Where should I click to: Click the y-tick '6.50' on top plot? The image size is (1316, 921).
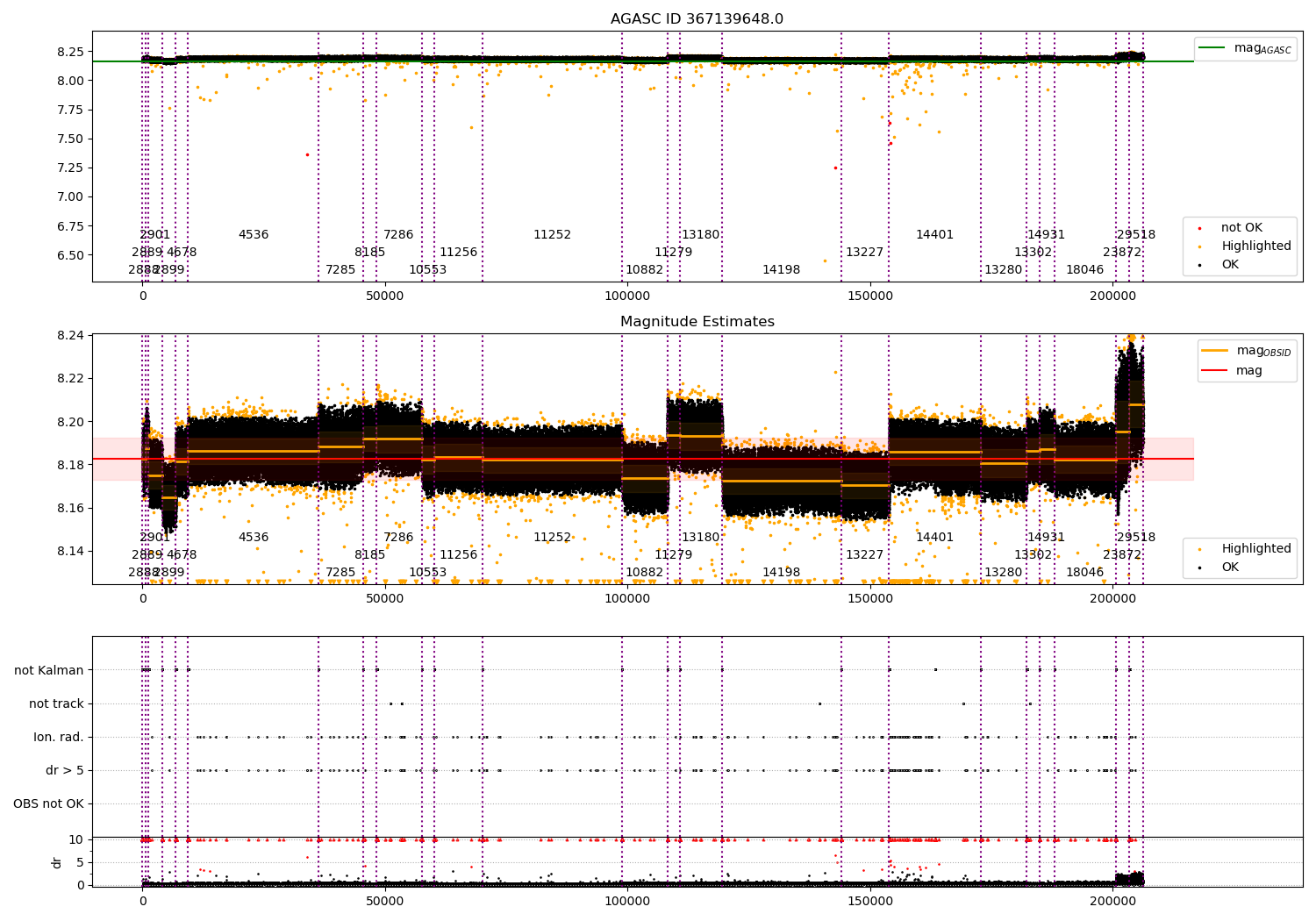coord(70,255)
